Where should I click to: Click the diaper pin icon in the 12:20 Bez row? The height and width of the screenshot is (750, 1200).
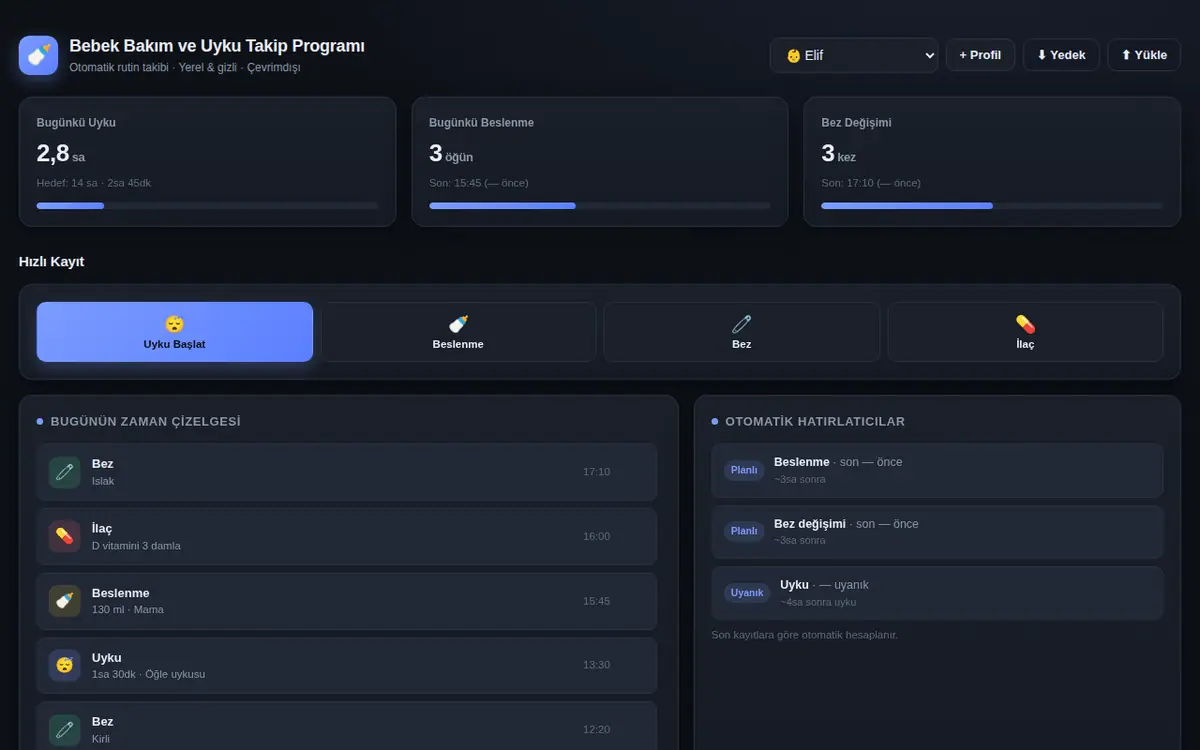coord(65,729)
